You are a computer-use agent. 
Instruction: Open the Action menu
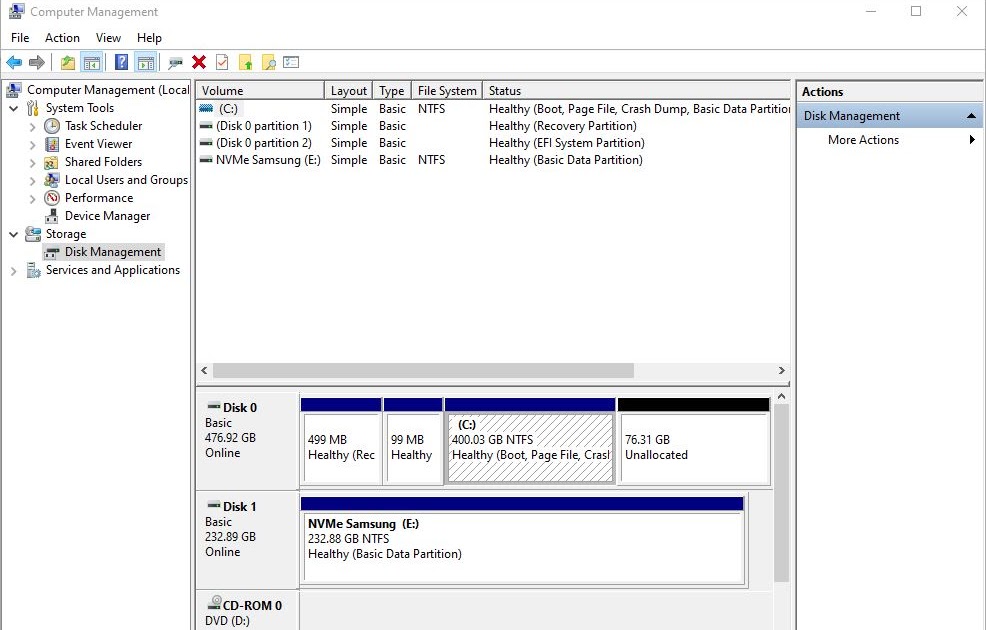click(62, 37)
